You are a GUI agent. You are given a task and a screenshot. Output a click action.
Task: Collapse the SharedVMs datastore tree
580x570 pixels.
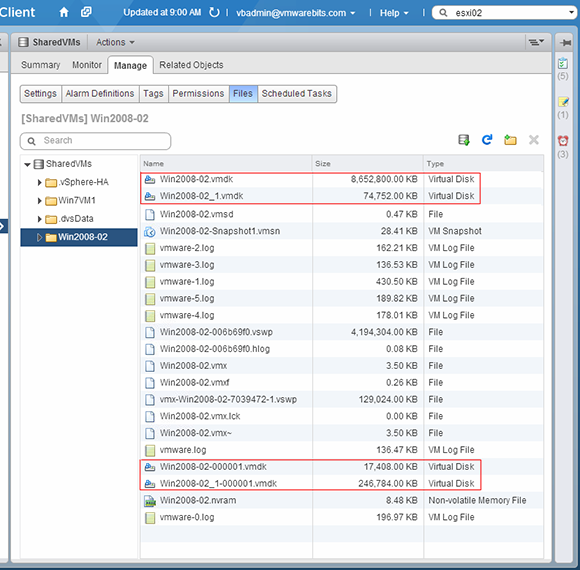point(27,164)
